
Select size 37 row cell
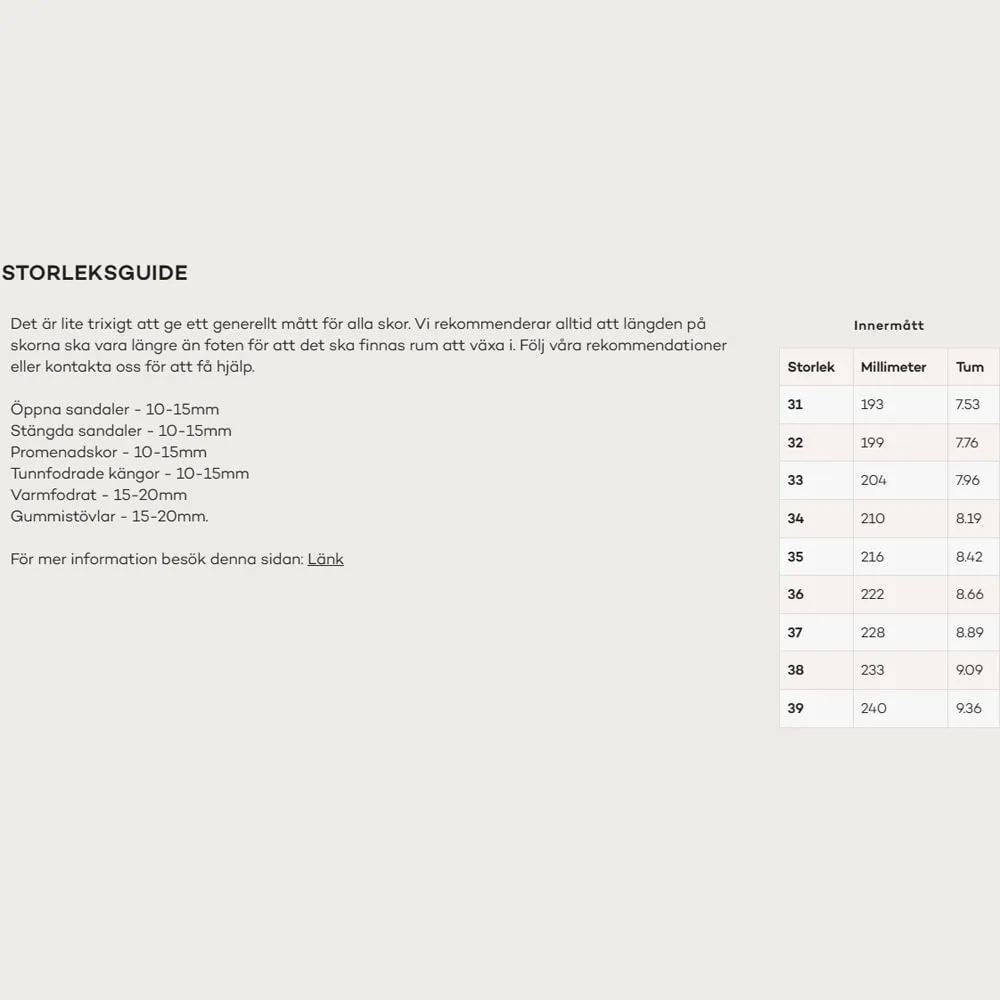[816, 633]
